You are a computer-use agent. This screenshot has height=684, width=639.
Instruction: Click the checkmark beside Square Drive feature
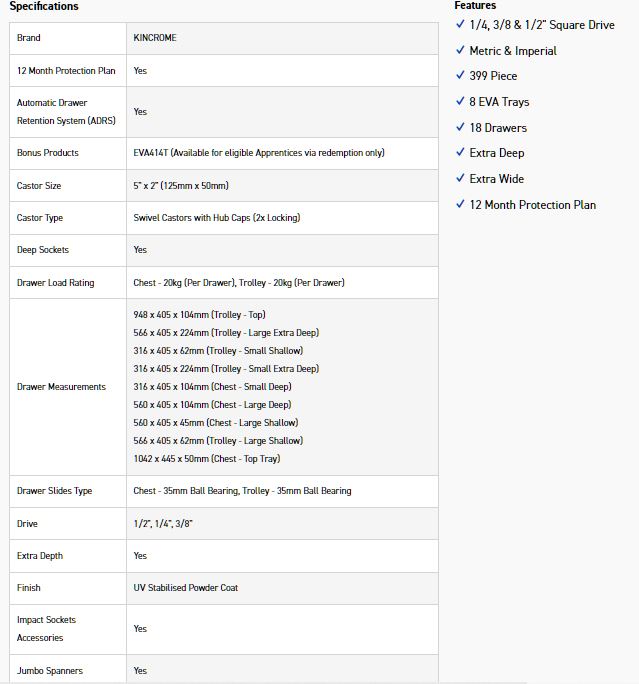click(x=460, y=25)
